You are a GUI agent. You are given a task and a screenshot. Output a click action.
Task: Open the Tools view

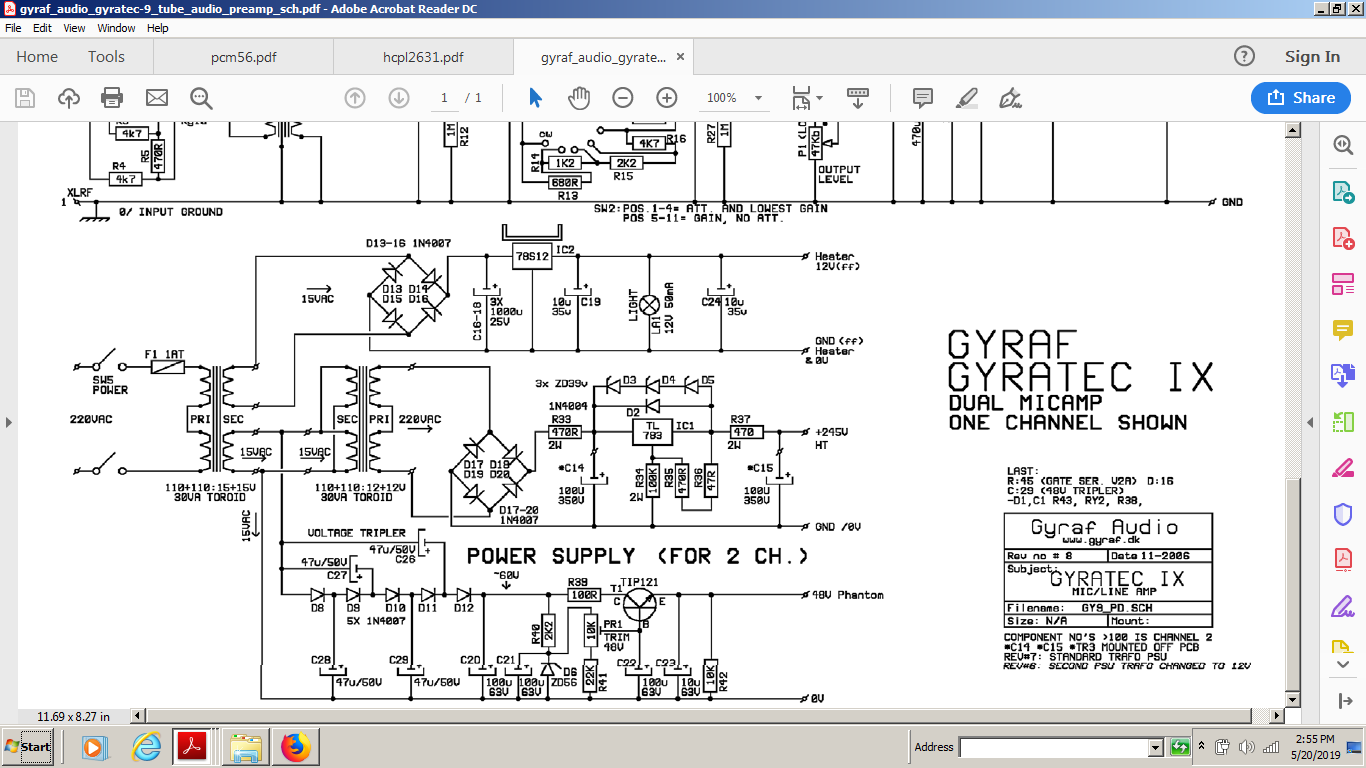106,57
